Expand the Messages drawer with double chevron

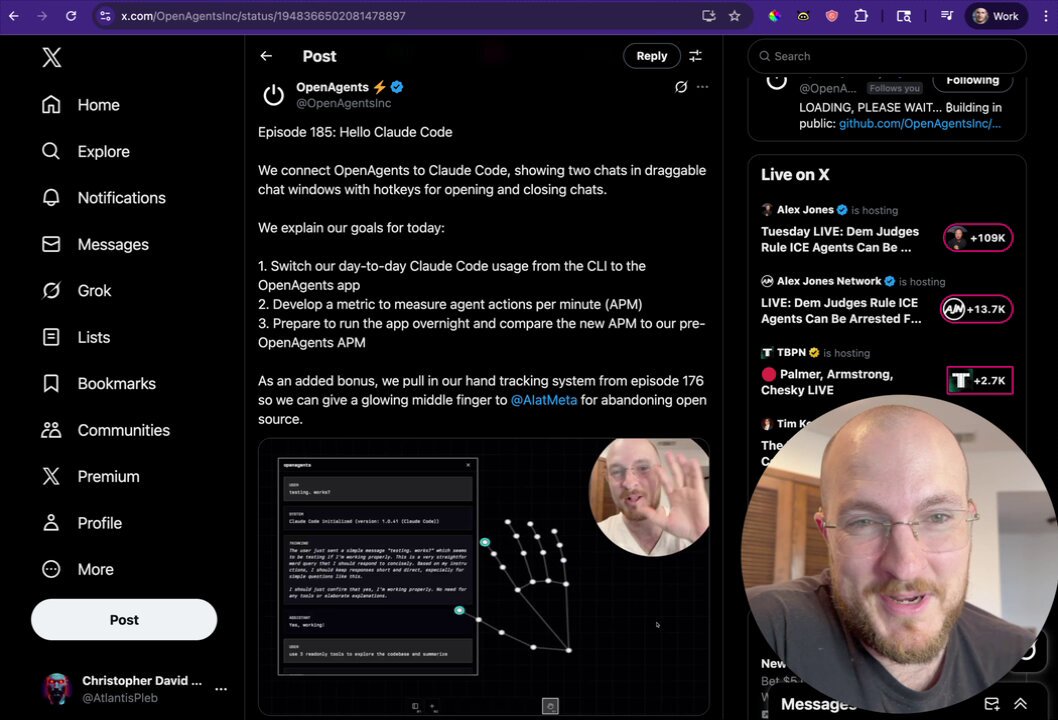click(x=1021, y=704)
